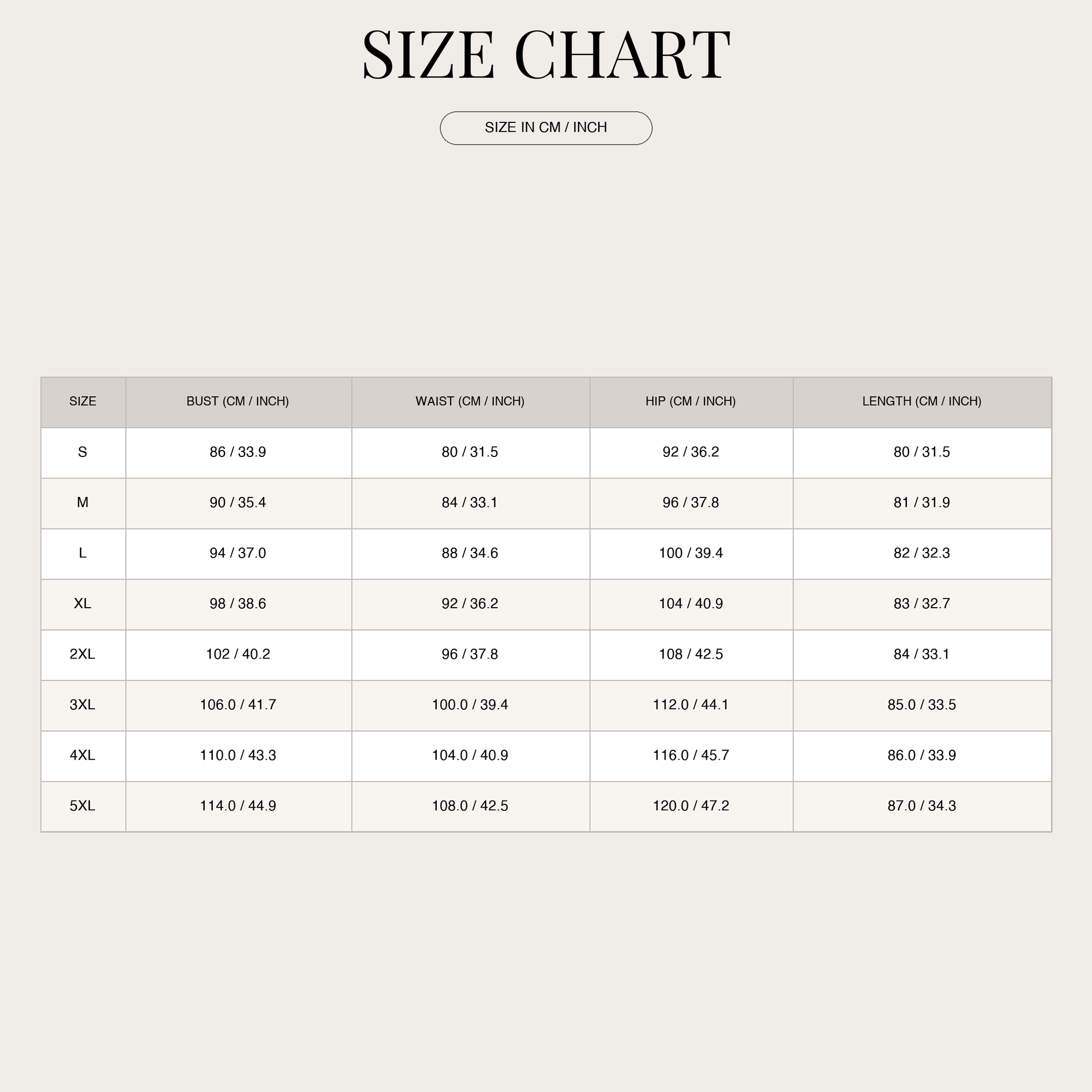Select the BUST (CM / INCH) column header
The image size is (1092, 1092).
(238, 401)
